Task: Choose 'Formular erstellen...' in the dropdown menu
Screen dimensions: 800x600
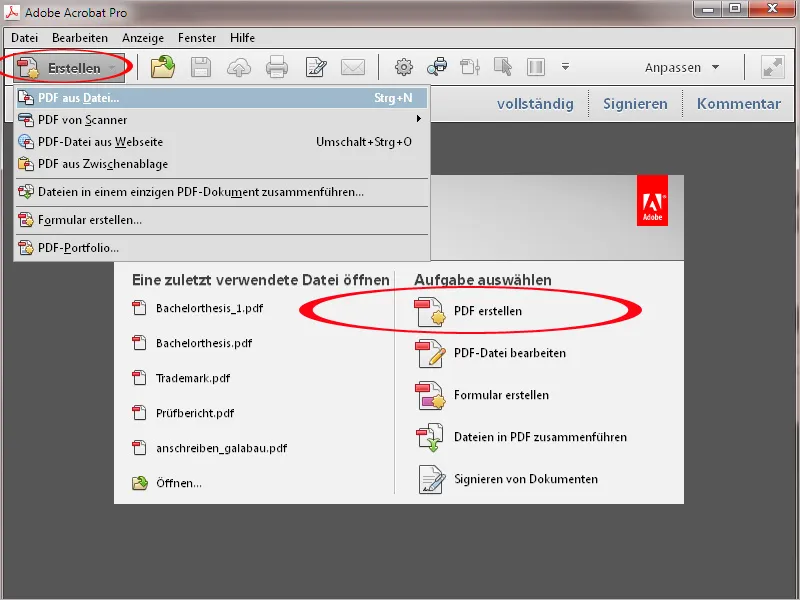Action: (x=221, y=220)
